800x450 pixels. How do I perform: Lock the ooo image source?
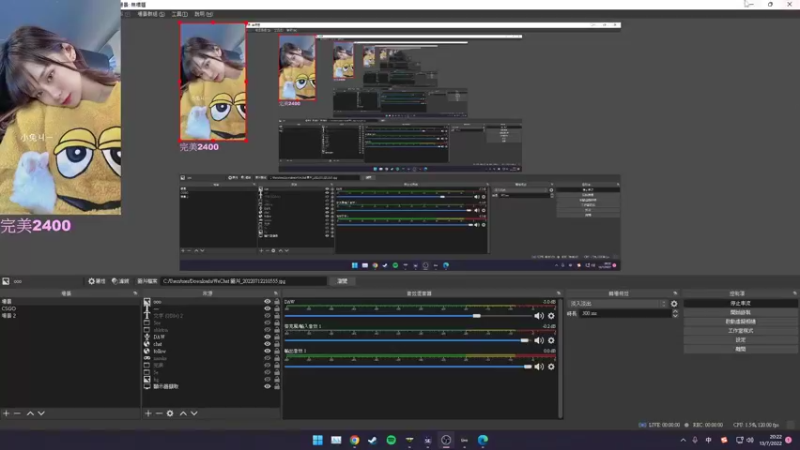point(277,302)
